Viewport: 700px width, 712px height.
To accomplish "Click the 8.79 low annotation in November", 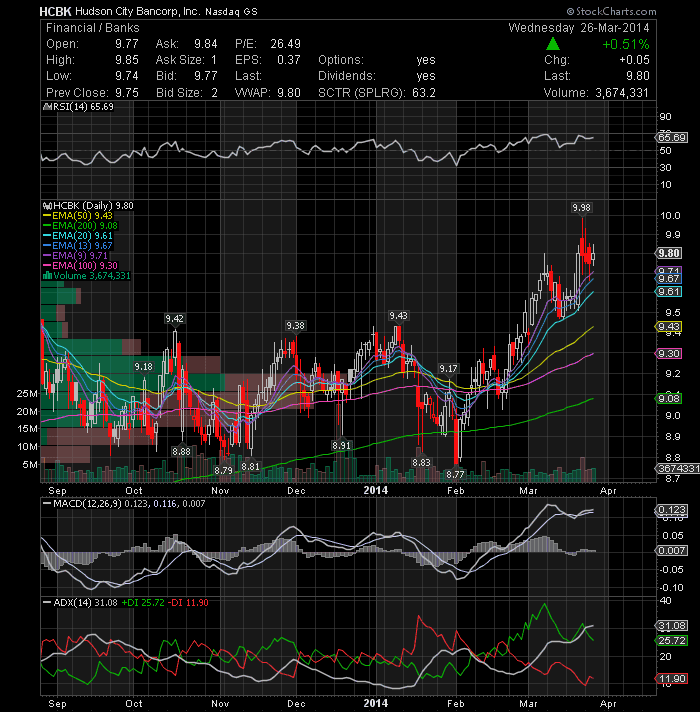I will 223,470.
